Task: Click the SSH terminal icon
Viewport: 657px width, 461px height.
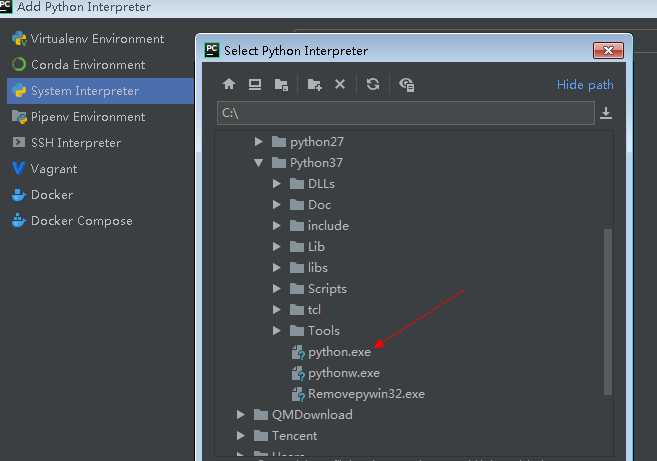Action: coord(18,142)
